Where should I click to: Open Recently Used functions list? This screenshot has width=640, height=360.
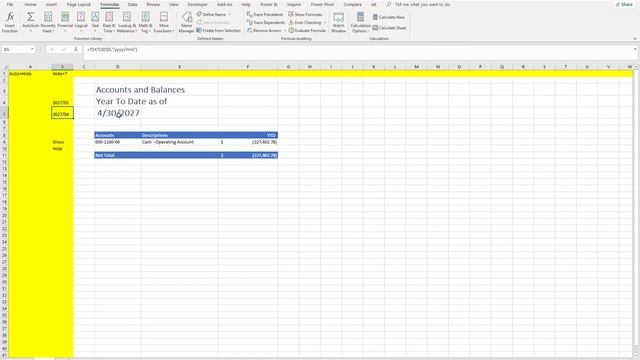[x=48, y=22]
